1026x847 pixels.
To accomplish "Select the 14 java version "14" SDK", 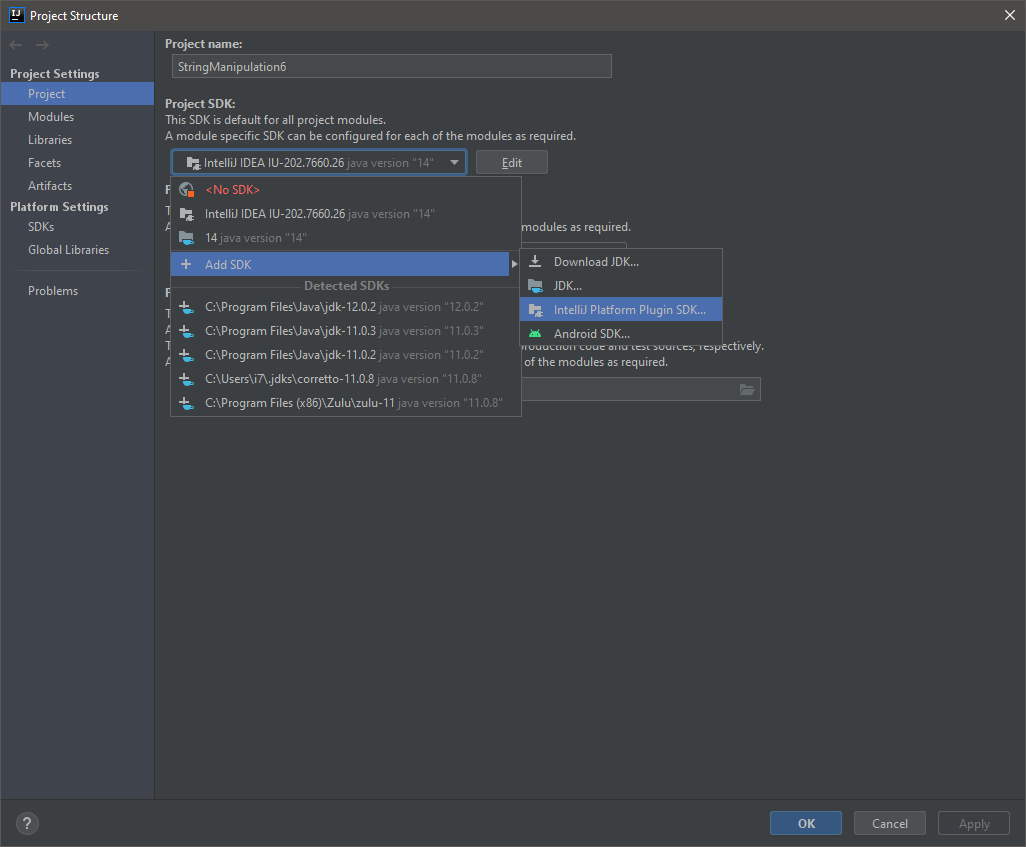I will click(x=345, y=238).
